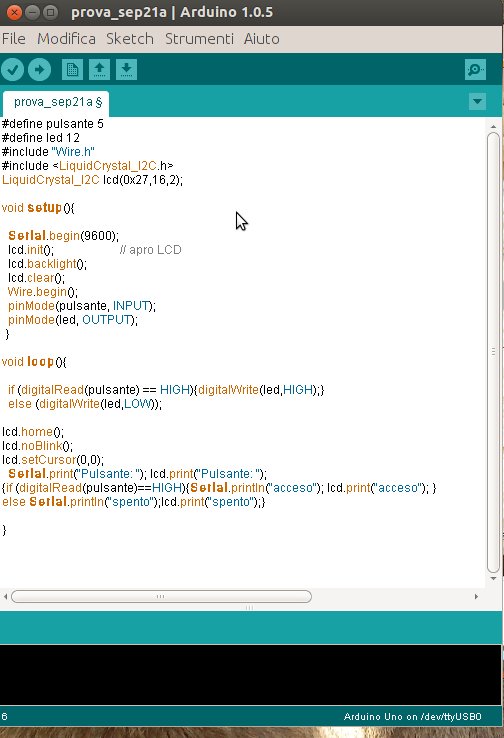Save the sketch with the Save icon
Image resolution: width=504 pixels, height=738 pixels.
pyautogui.click(x=126, y=70)
